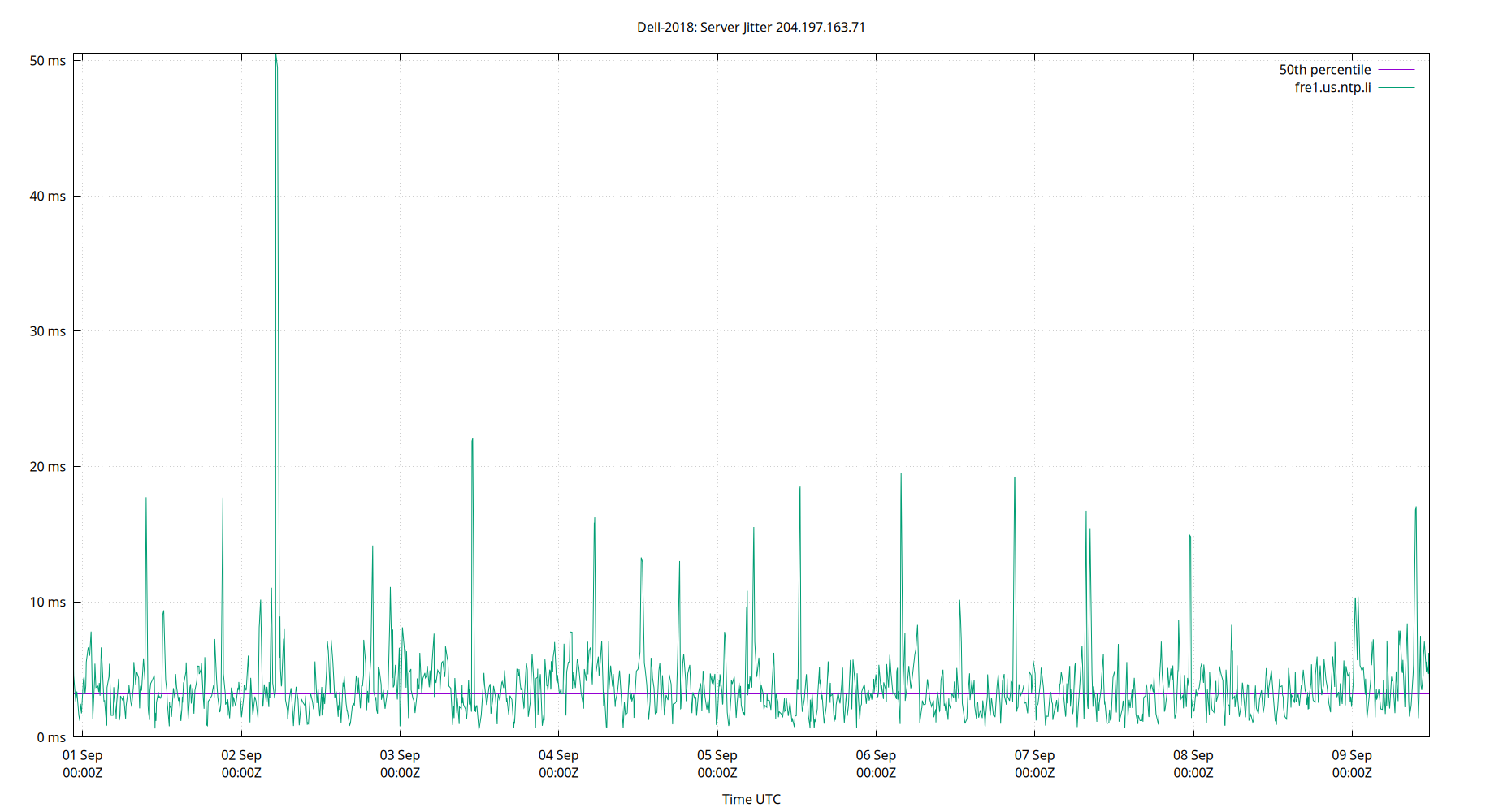
Task: Click the 00:00Z label under 04 Sep
Action: (x=559, y=774)
